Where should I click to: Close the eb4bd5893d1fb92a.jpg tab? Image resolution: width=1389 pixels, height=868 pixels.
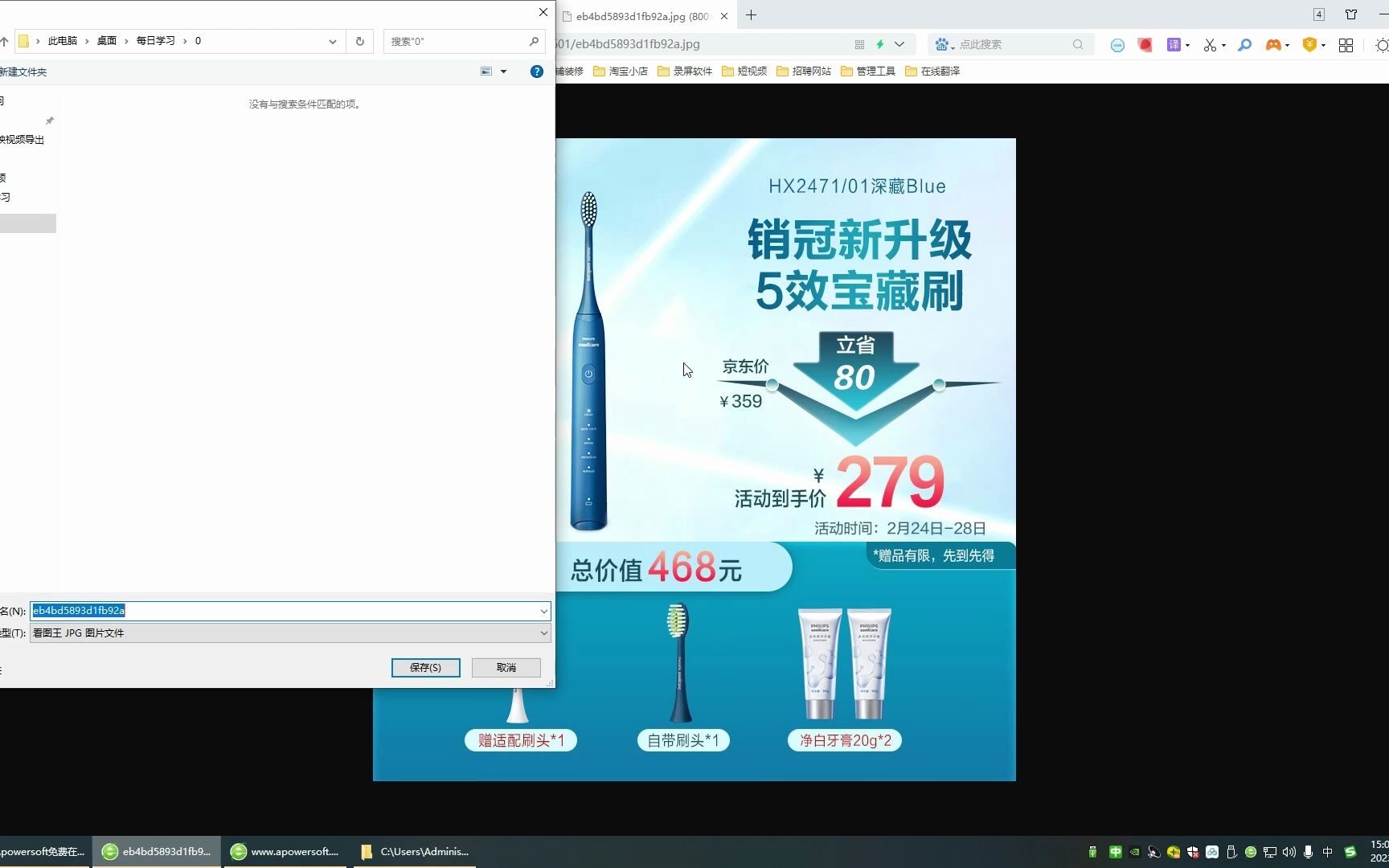pyautogui.click(x=724, y=16)
